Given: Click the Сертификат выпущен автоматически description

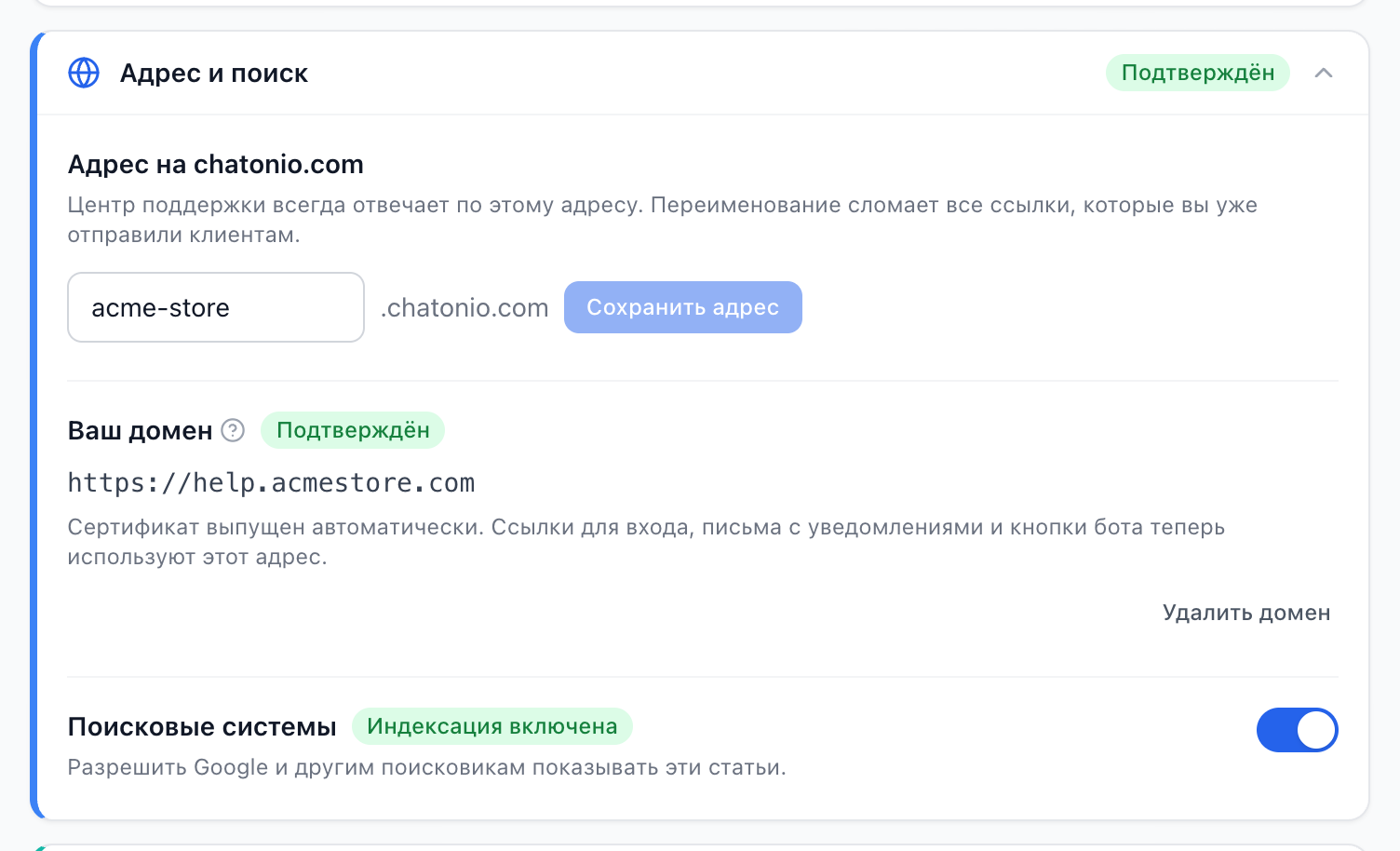Looking at the screenshot, I should (x=646, y=542).
